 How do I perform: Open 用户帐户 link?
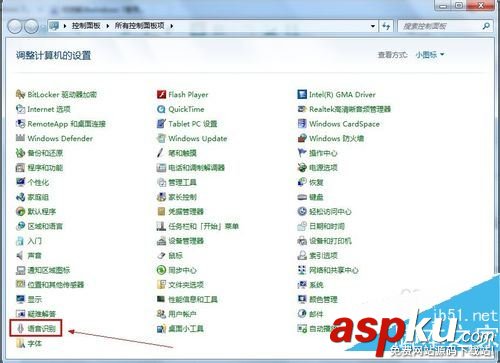[182, 314]
